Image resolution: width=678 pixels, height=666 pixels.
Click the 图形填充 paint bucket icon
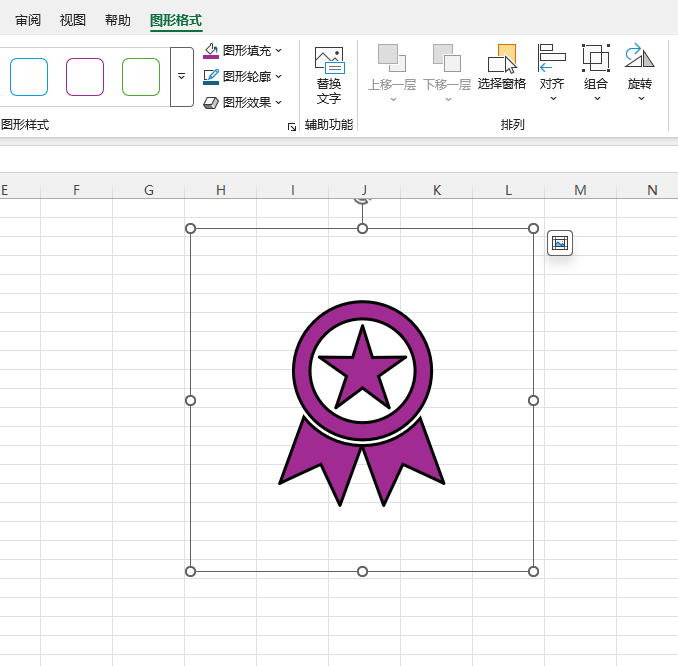[211, 51]
